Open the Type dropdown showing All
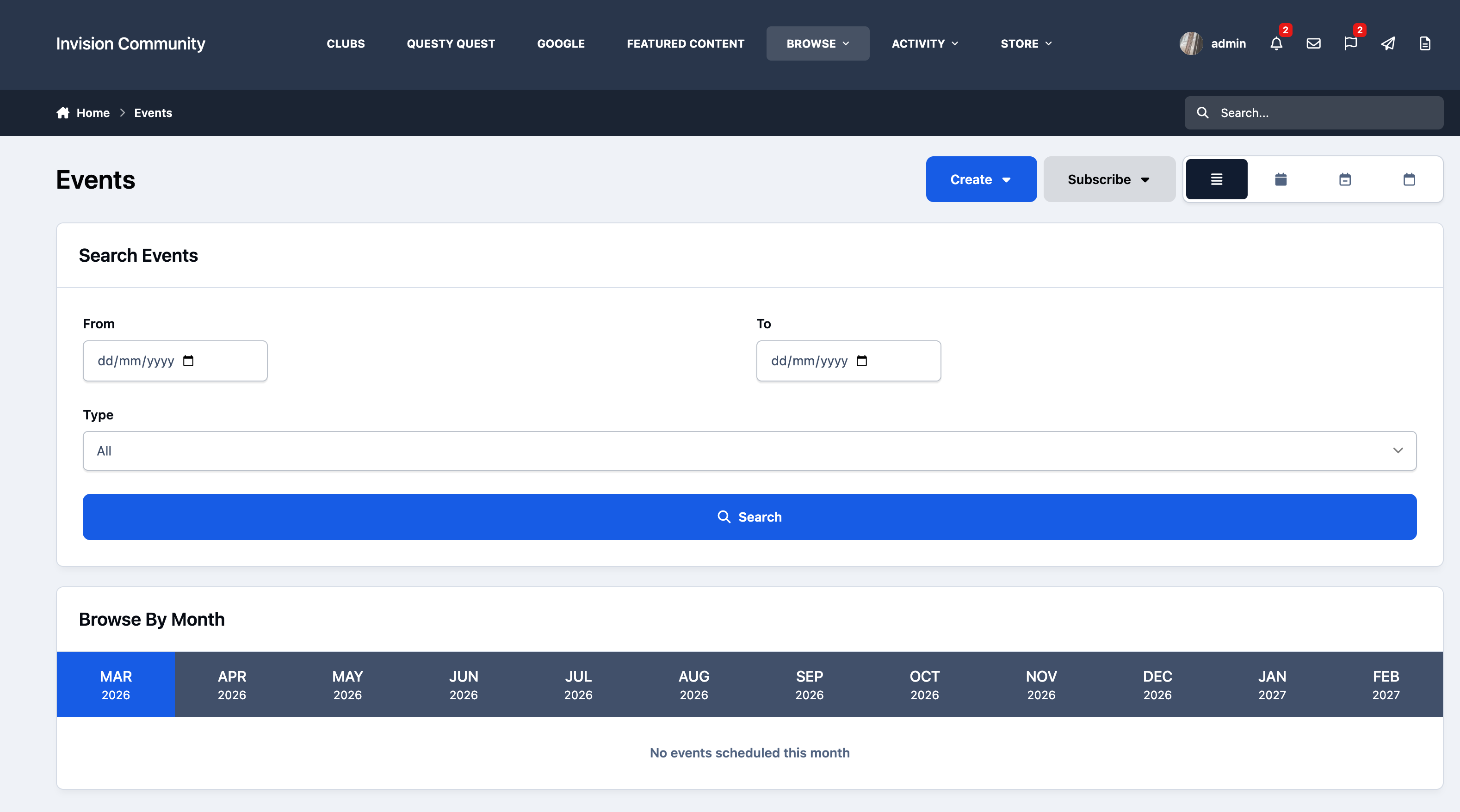 tap(749, 451)
